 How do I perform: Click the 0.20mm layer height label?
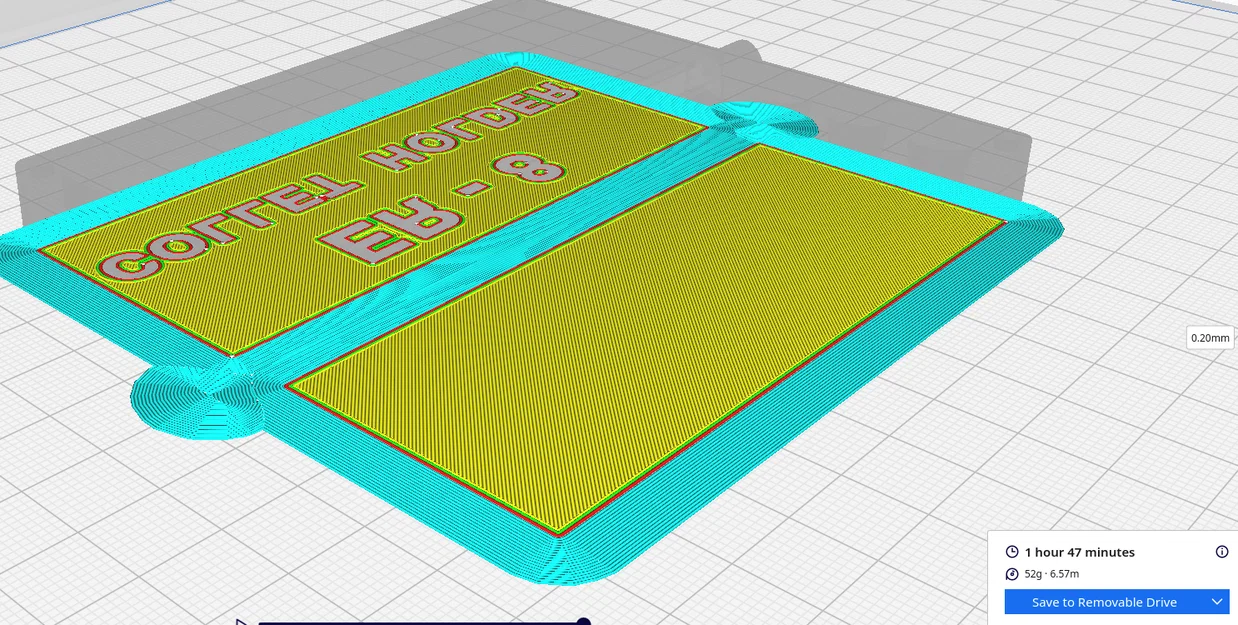click(x=1210, y=338)
